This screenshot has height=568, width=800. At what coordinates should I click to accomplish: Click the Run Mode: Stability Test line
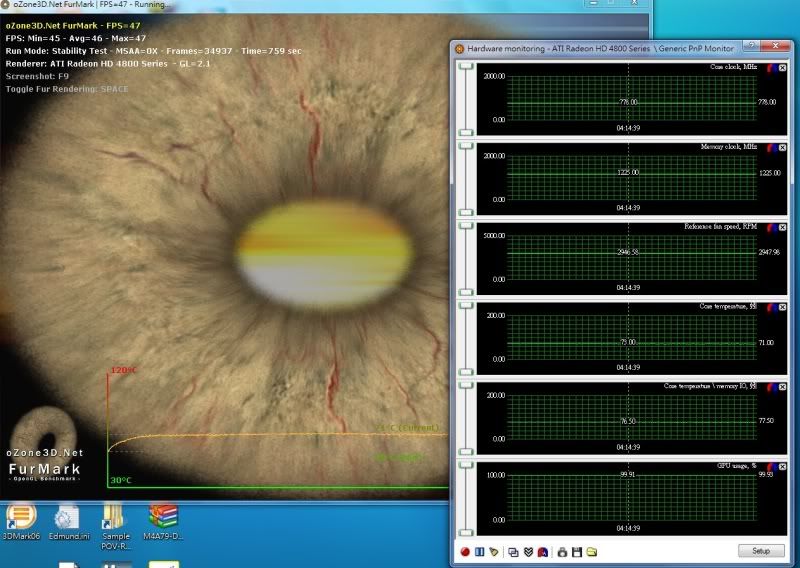coord(154,51)
